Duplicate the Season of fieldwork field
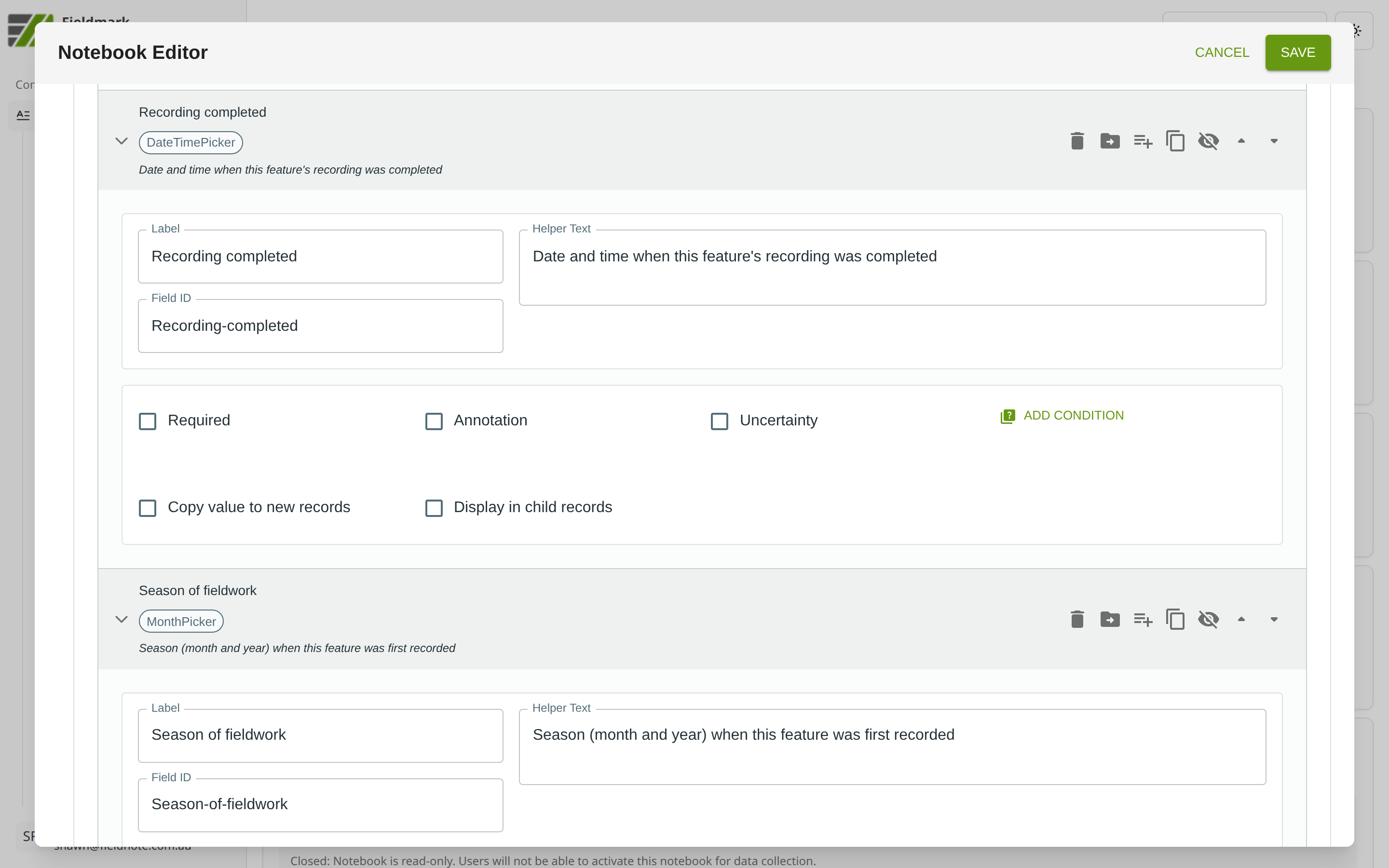 click(x=1175, y=620)
